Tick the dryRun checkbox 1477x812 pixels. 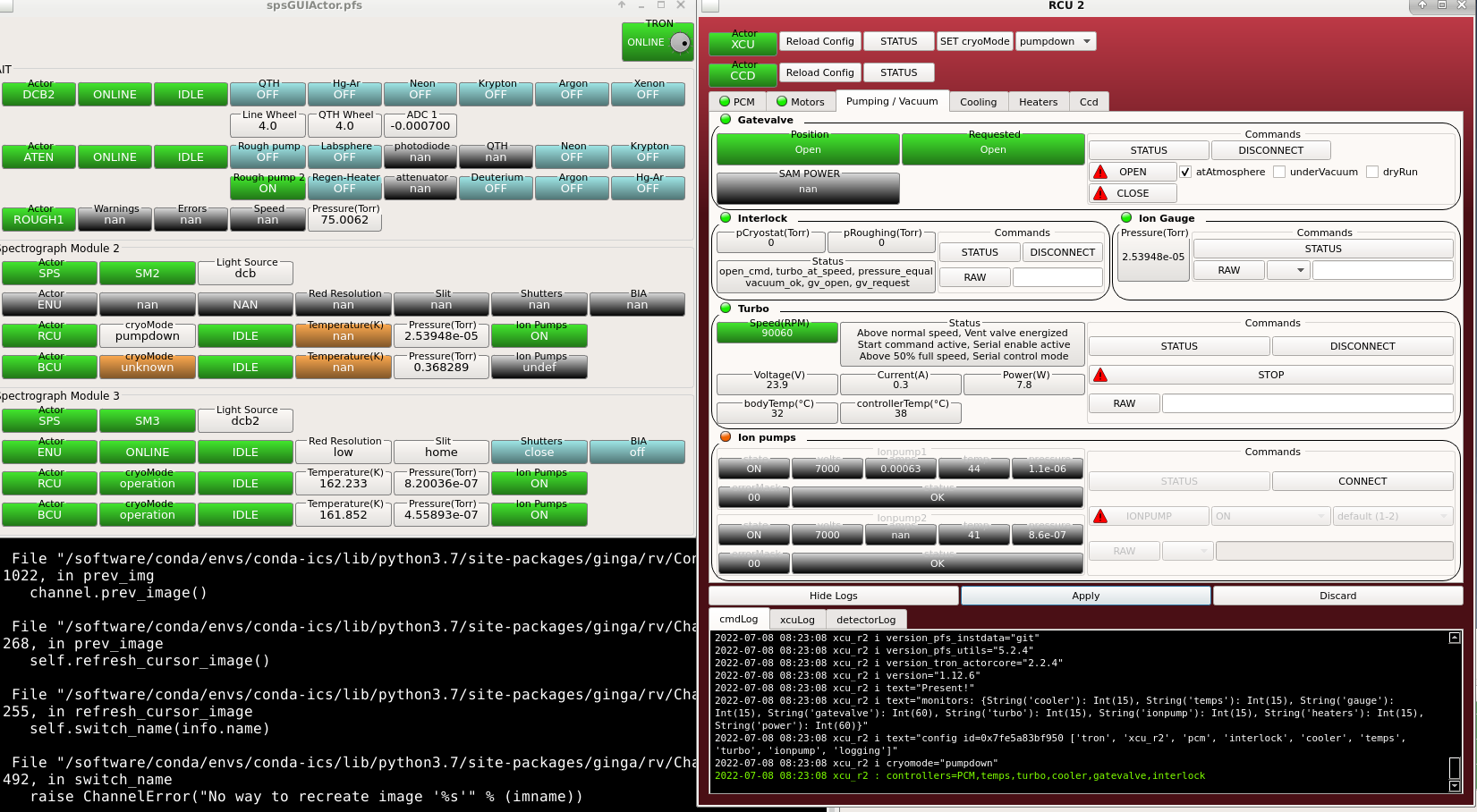[x=1372, y=172]
